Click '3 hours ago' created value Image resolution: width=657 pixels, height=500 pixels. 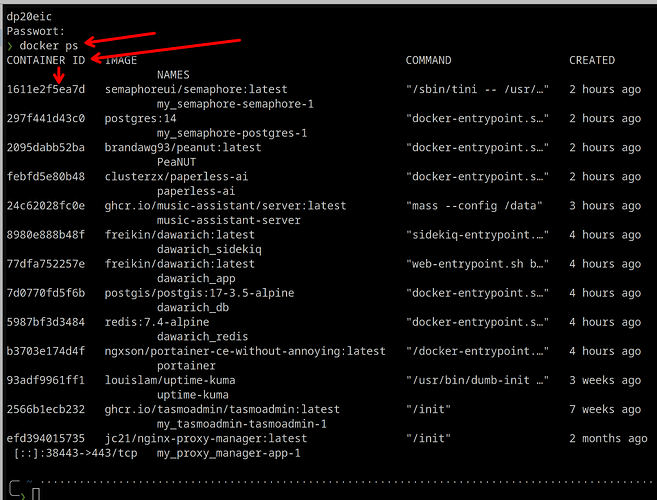[x=605, y=206]
